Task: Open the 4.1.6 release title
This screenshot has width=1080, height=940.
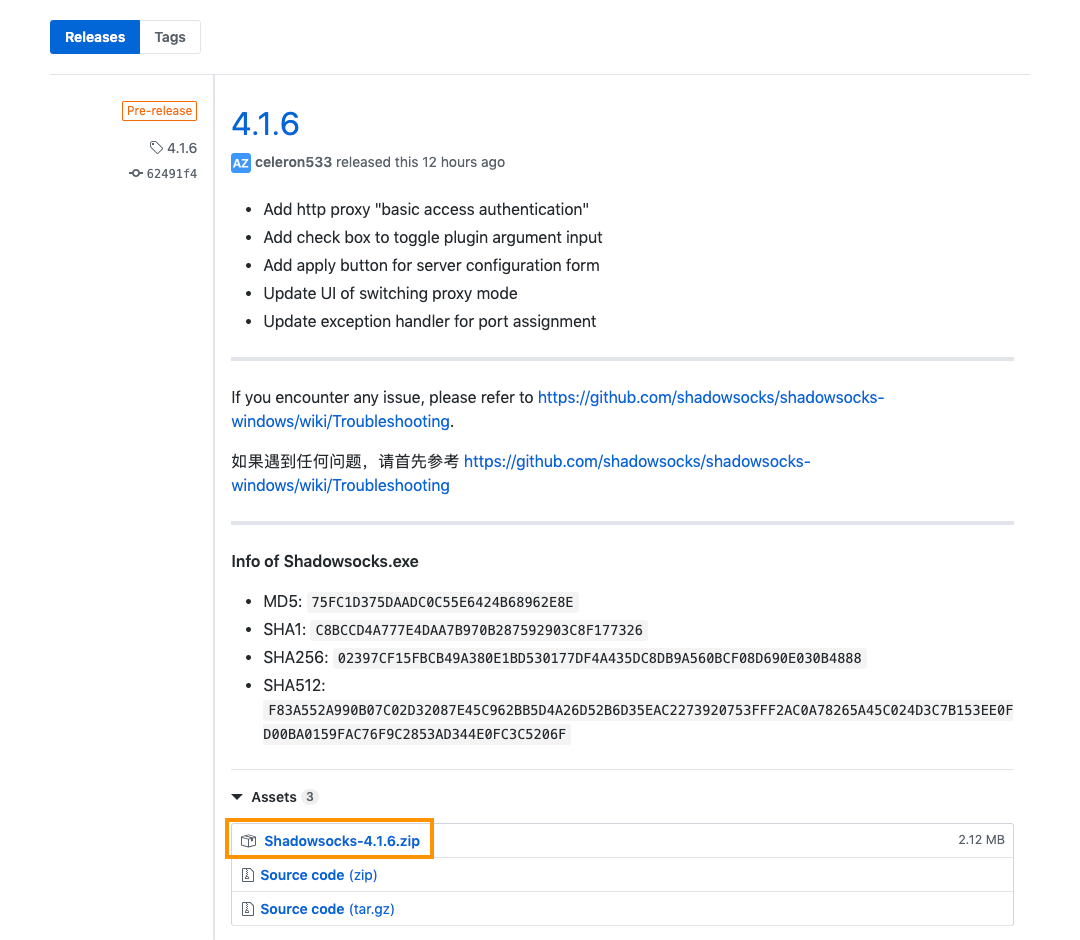Action: point(265,124)
